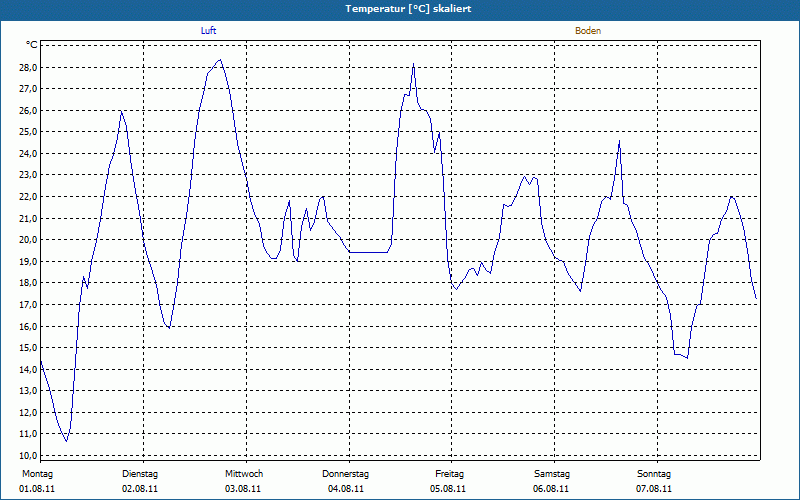Click the 22,0 y-axis value
Image resolution: width=800 pixels, height=500 pixels.
click(x=28, y=196)
